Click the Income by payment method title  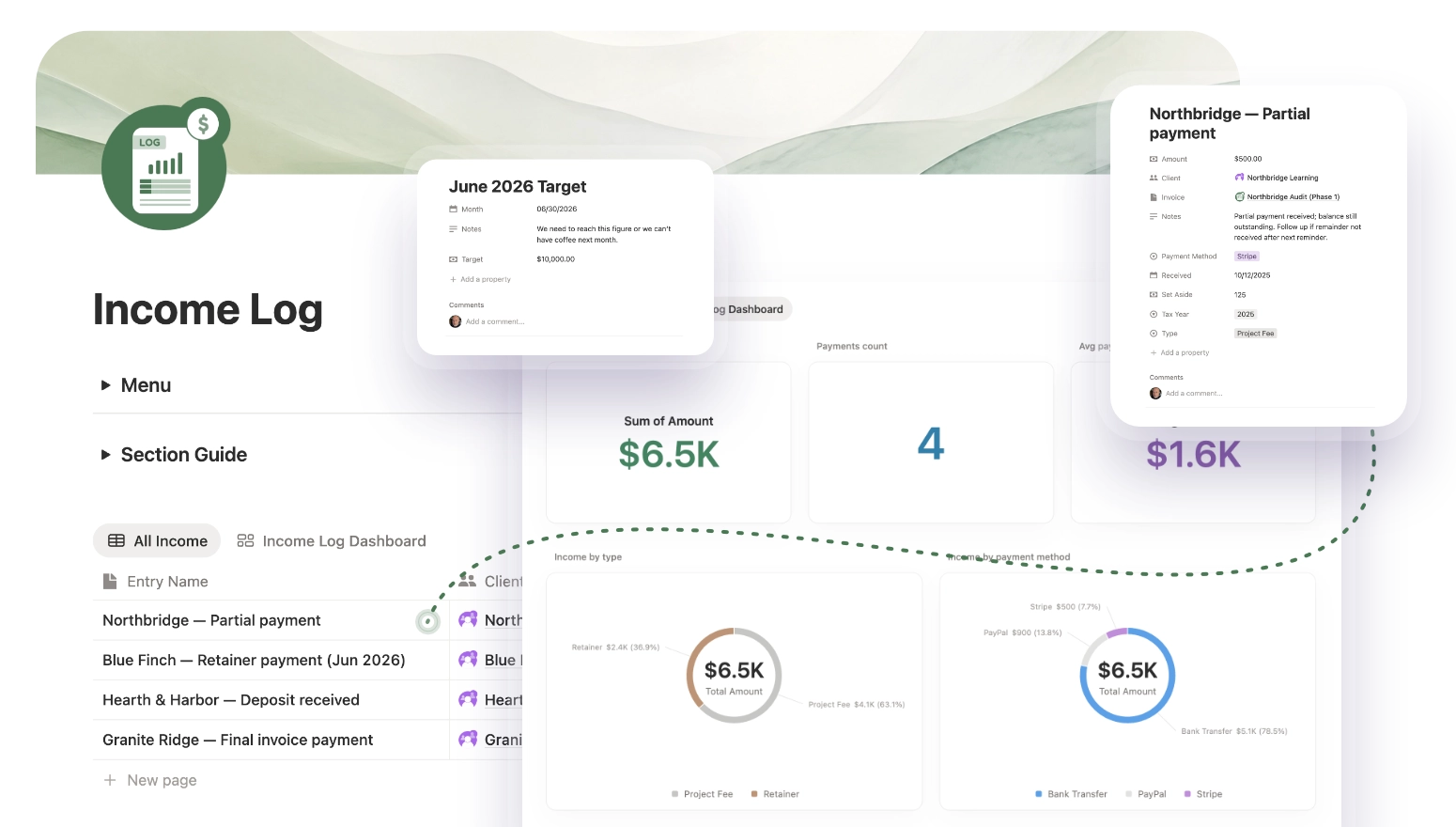click(x=1009, y=557)
